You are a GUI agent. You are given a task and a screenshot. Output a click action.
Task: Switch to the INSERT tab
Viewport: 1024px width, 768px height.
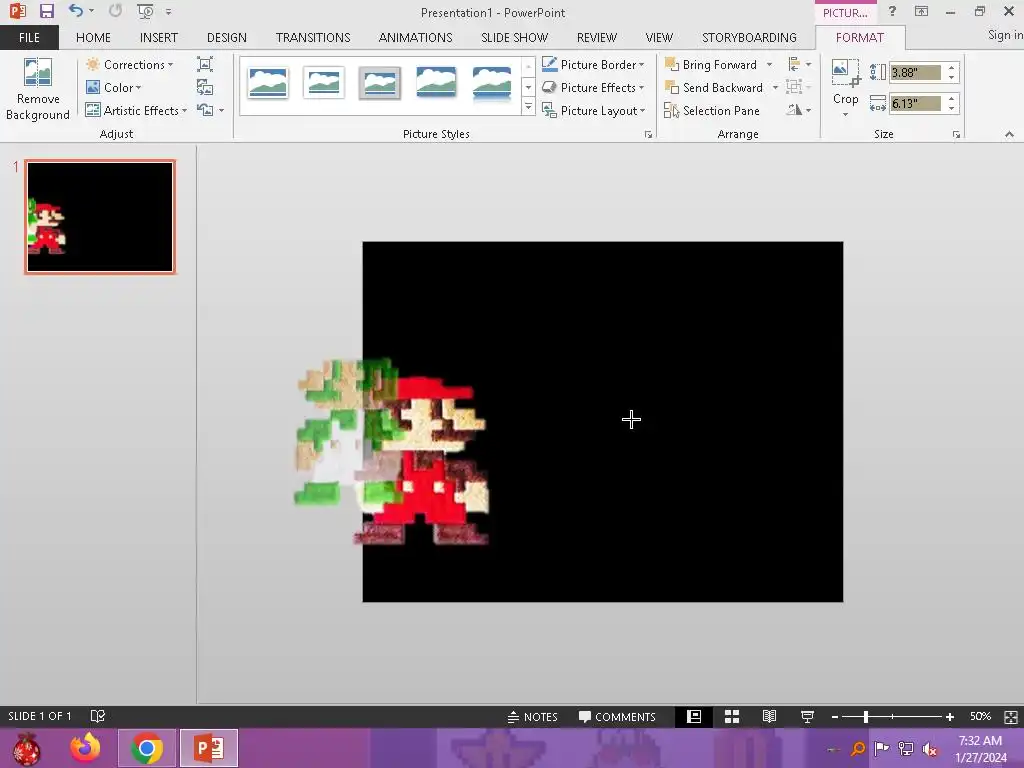159,38
